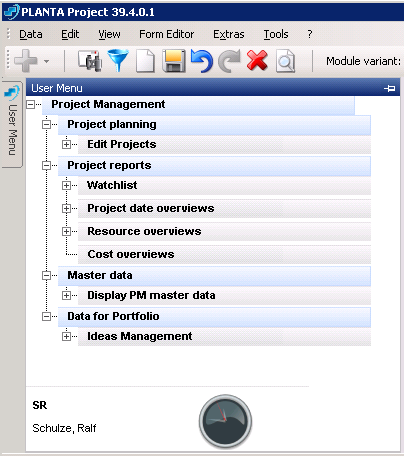Click the floppy disk Save icon

(174, 61)
